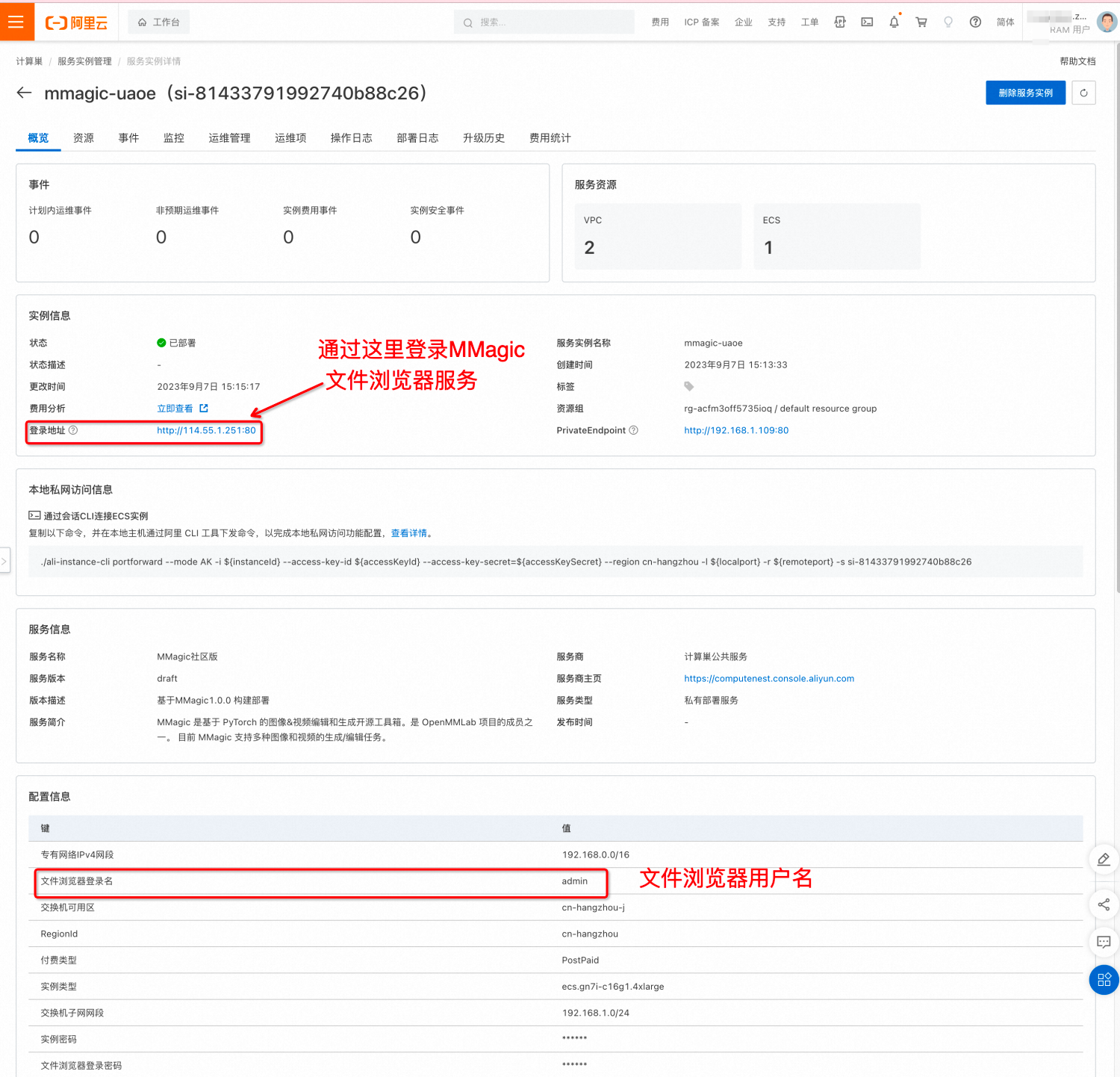Select the 概览 tab
1120x1077 pixels.
tap(38, 138)
